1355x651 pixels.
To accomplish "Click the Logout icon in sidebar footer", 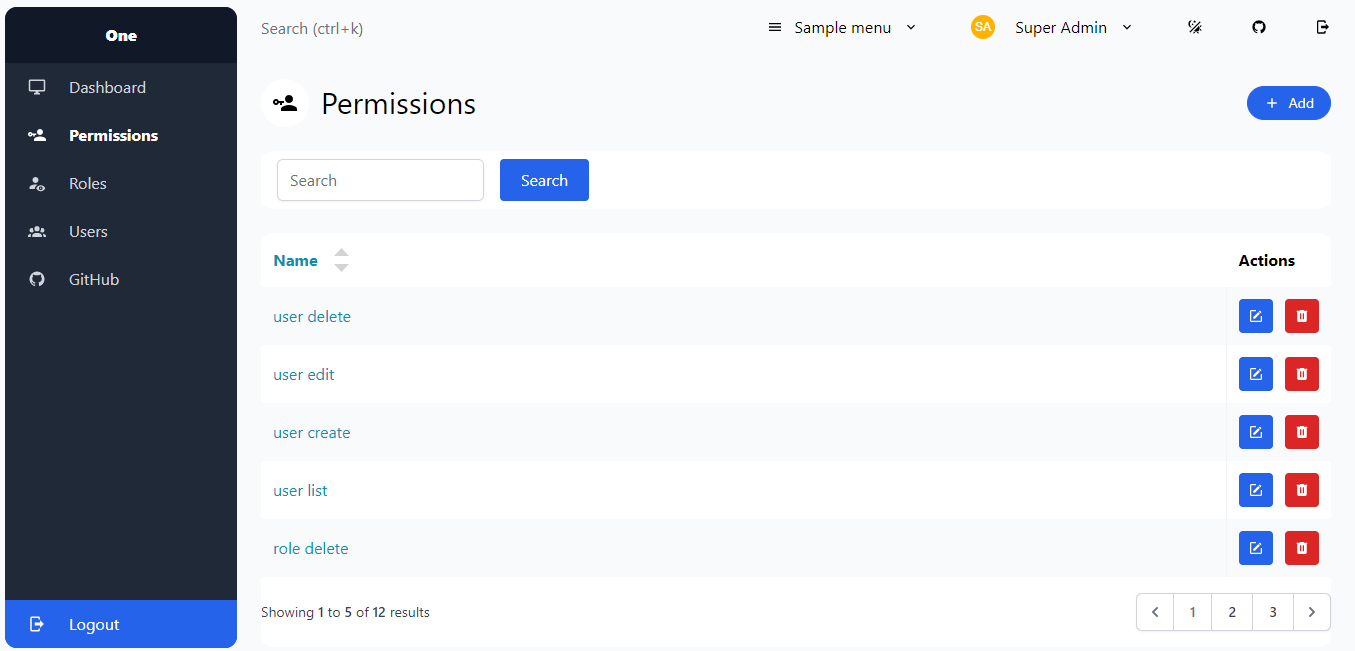I will click(37, 624).
